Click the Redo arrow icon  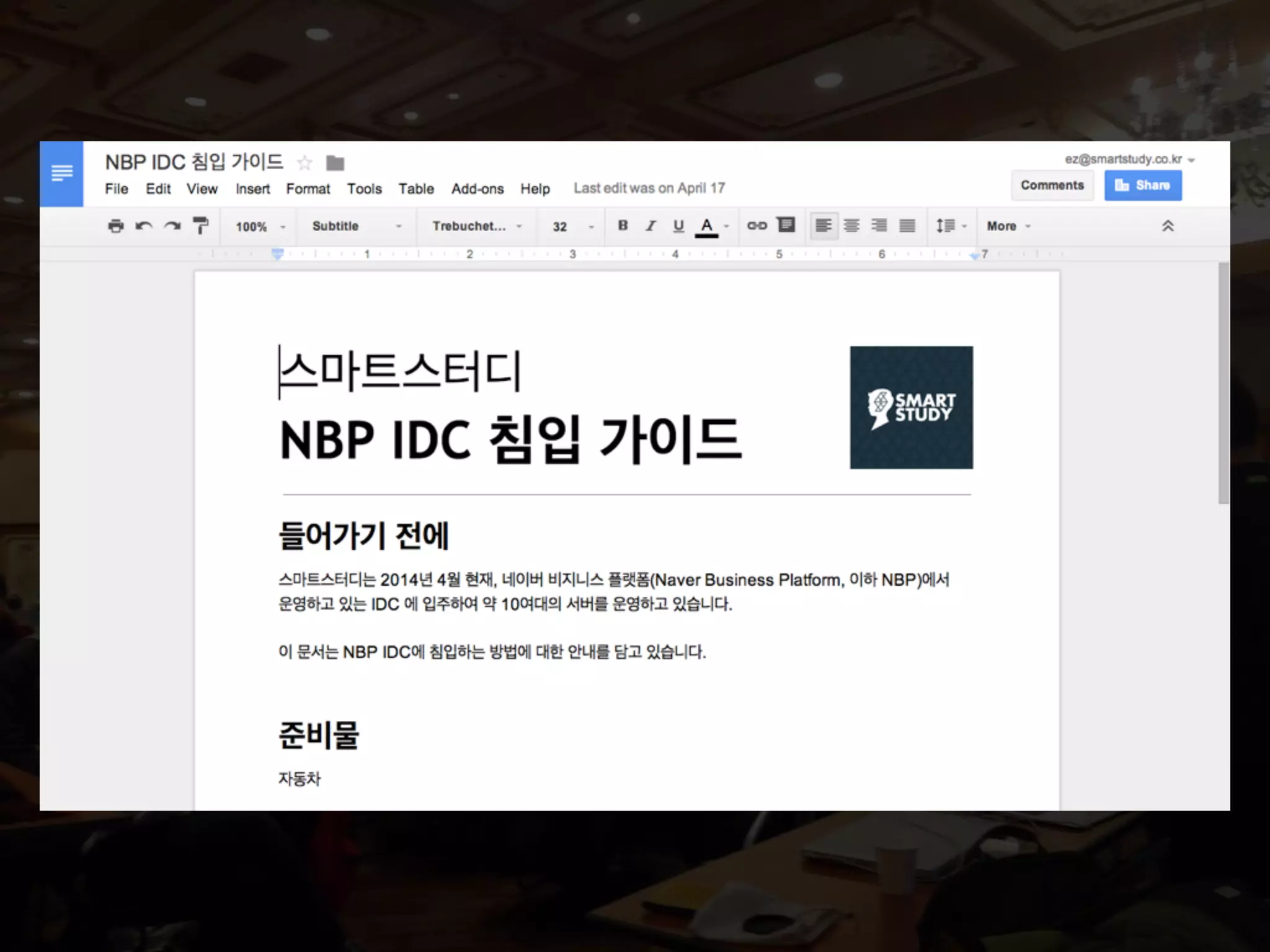172,226
